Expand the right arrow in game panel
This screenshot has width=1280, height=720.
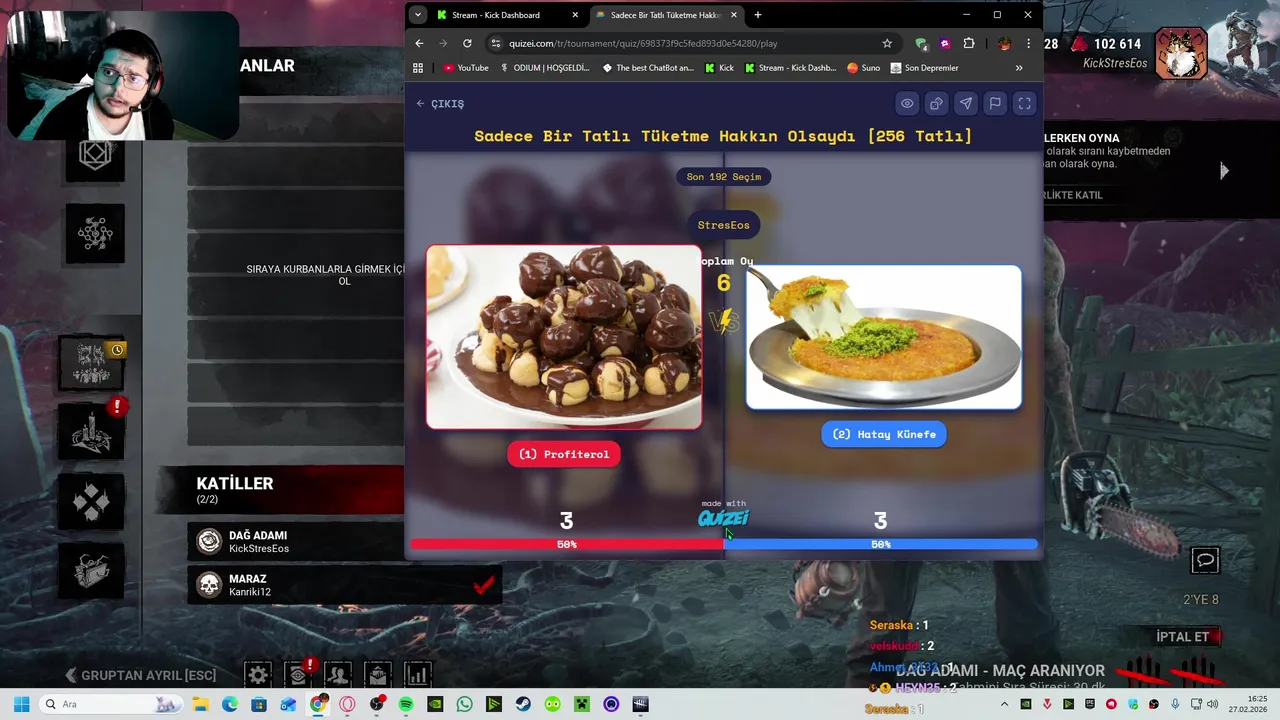pyautogui.click(x=1224, y=171)
